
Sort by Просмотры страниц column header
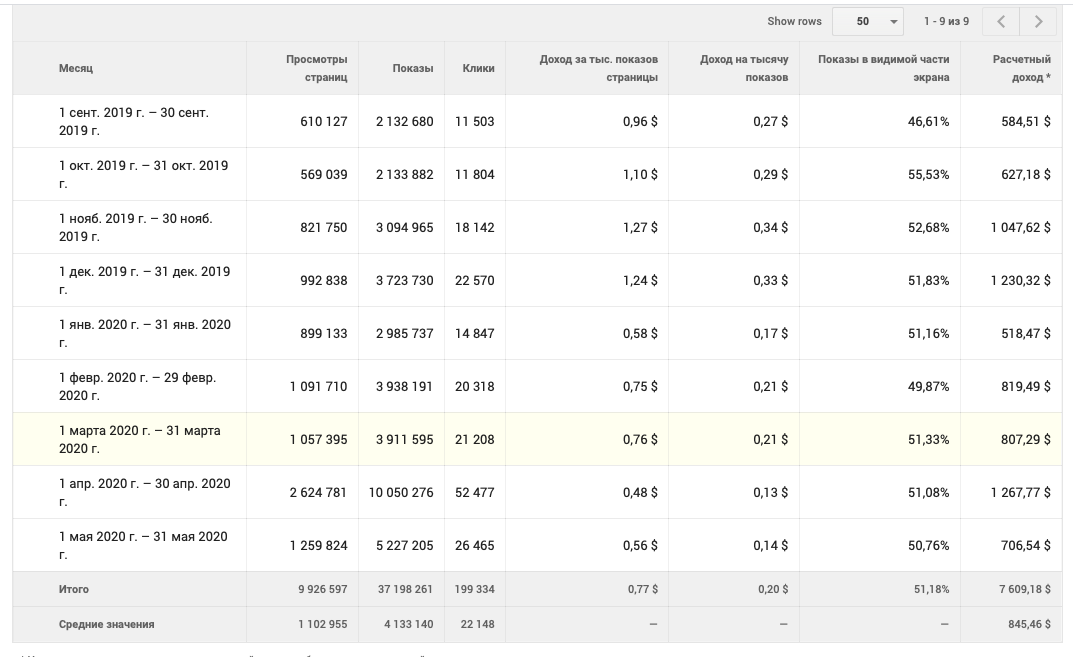[316, 69]
